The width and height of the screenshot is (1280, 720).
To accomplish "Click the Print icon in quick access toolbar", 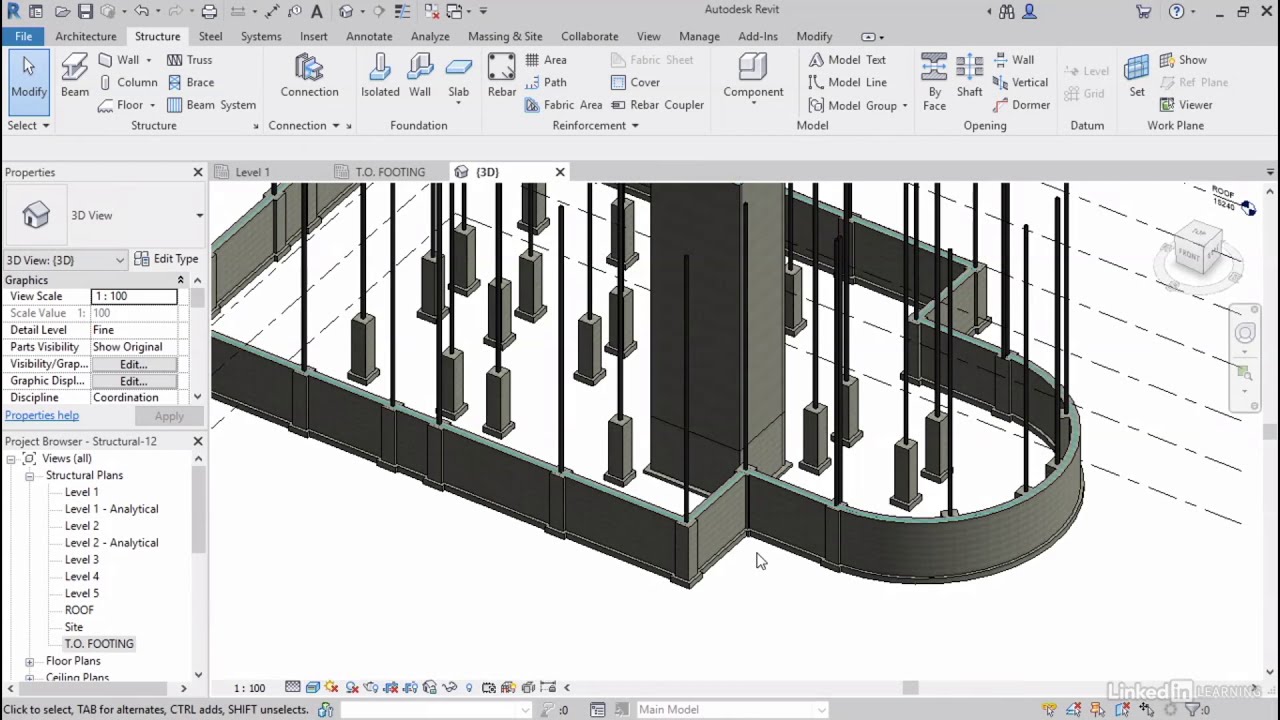I will click(209, 11).
